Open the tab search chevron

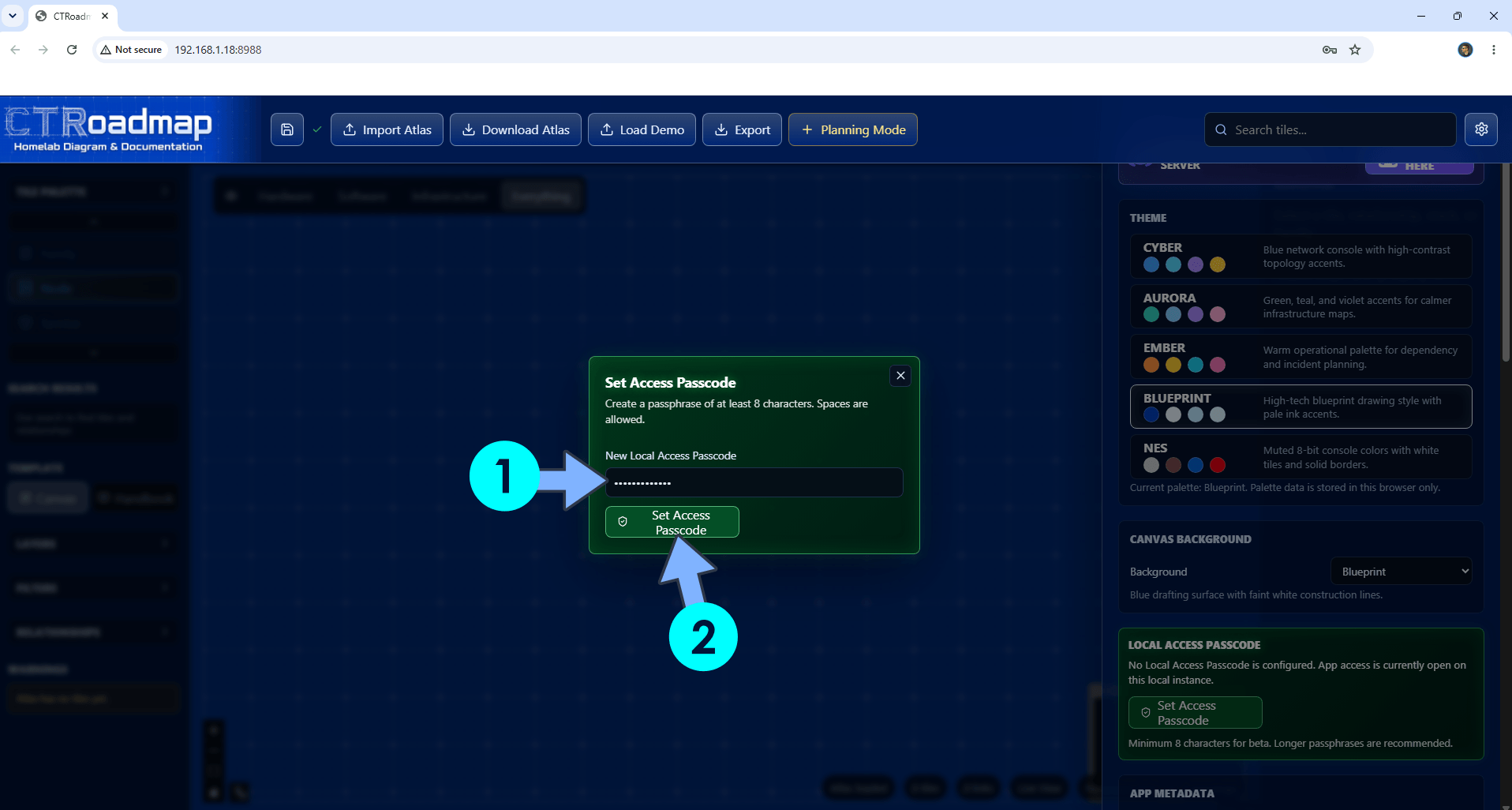(x=13, y=16)
